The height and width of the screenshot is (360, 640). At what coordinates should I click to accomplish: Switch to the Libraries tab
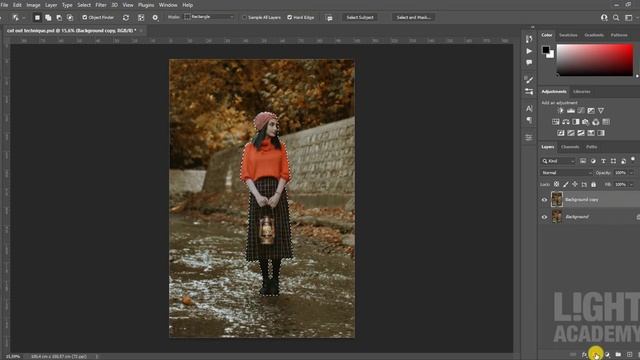click(582, 91)
